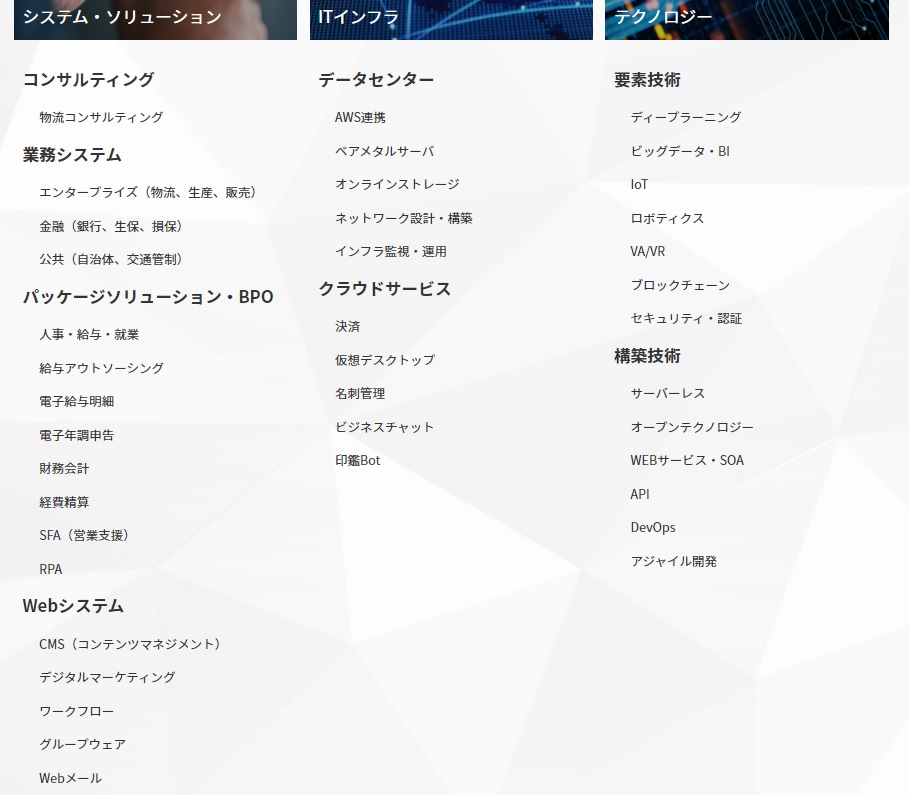Open the テクノロジー banner
909x795 pixels.
tap(747, 20)
